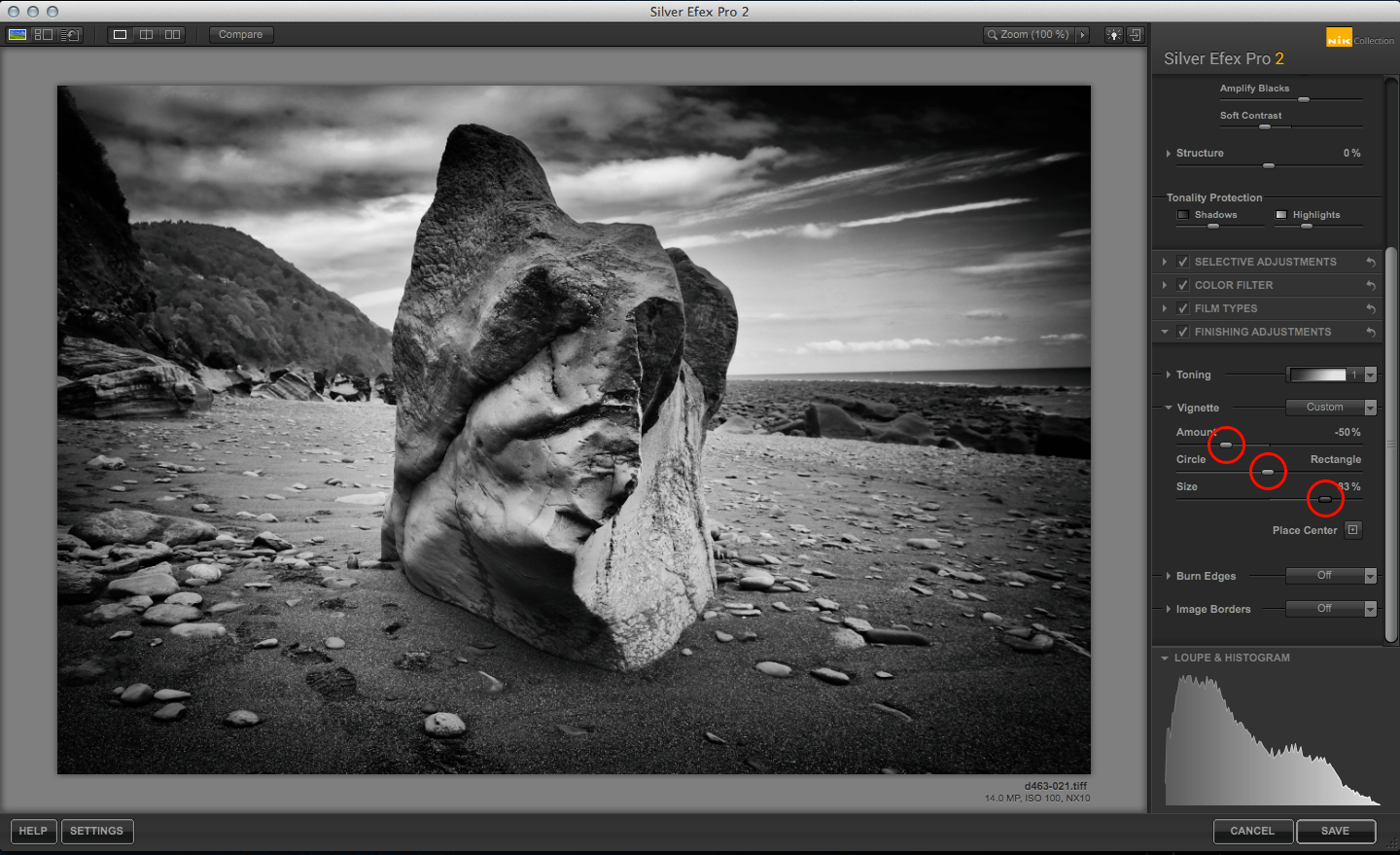Screen dimensions: 1400x855
Task: Click the Shadows protection slider handle
Action: [1213, 227]
